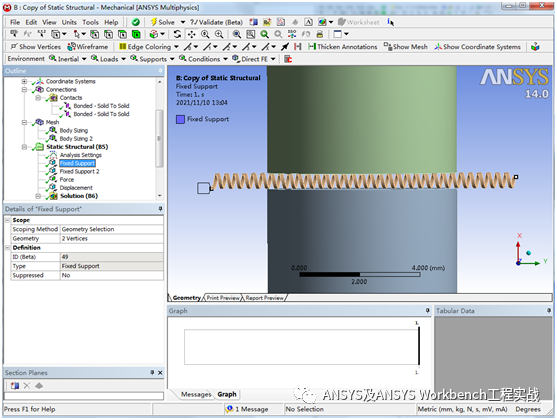Screen dimensions: 557x420
Task: Toggle Show Vertices
Action: pos(36,47)
